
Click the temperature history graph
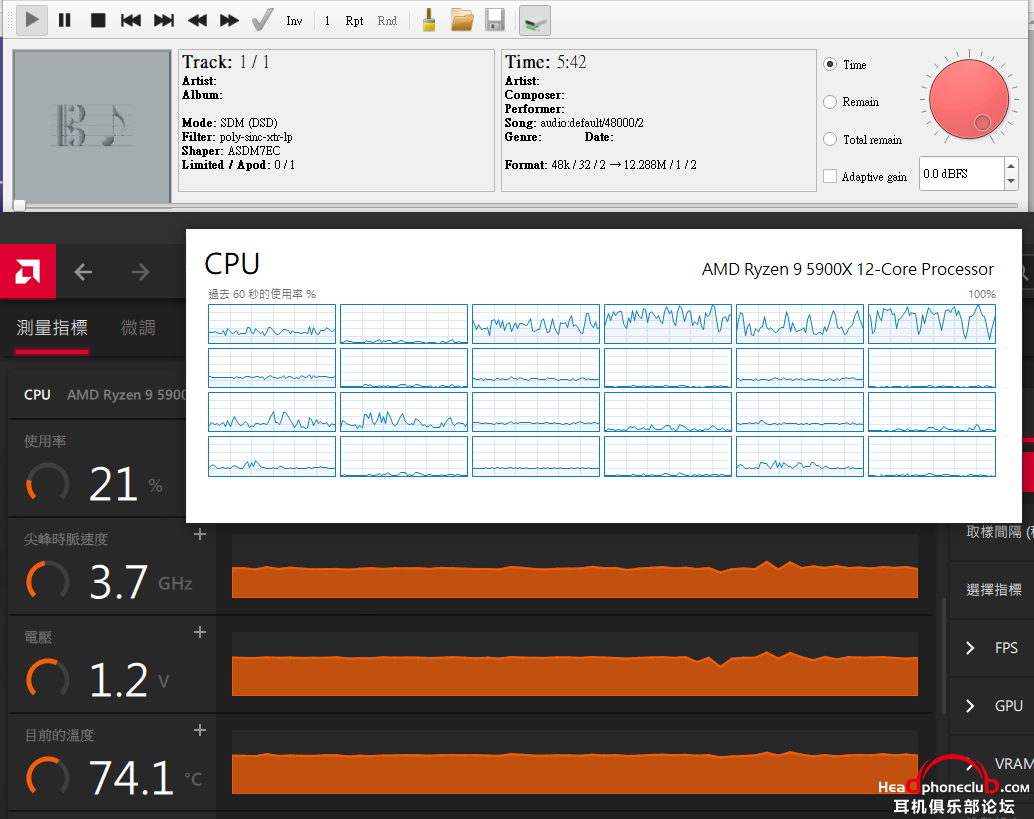pos(574,762)
